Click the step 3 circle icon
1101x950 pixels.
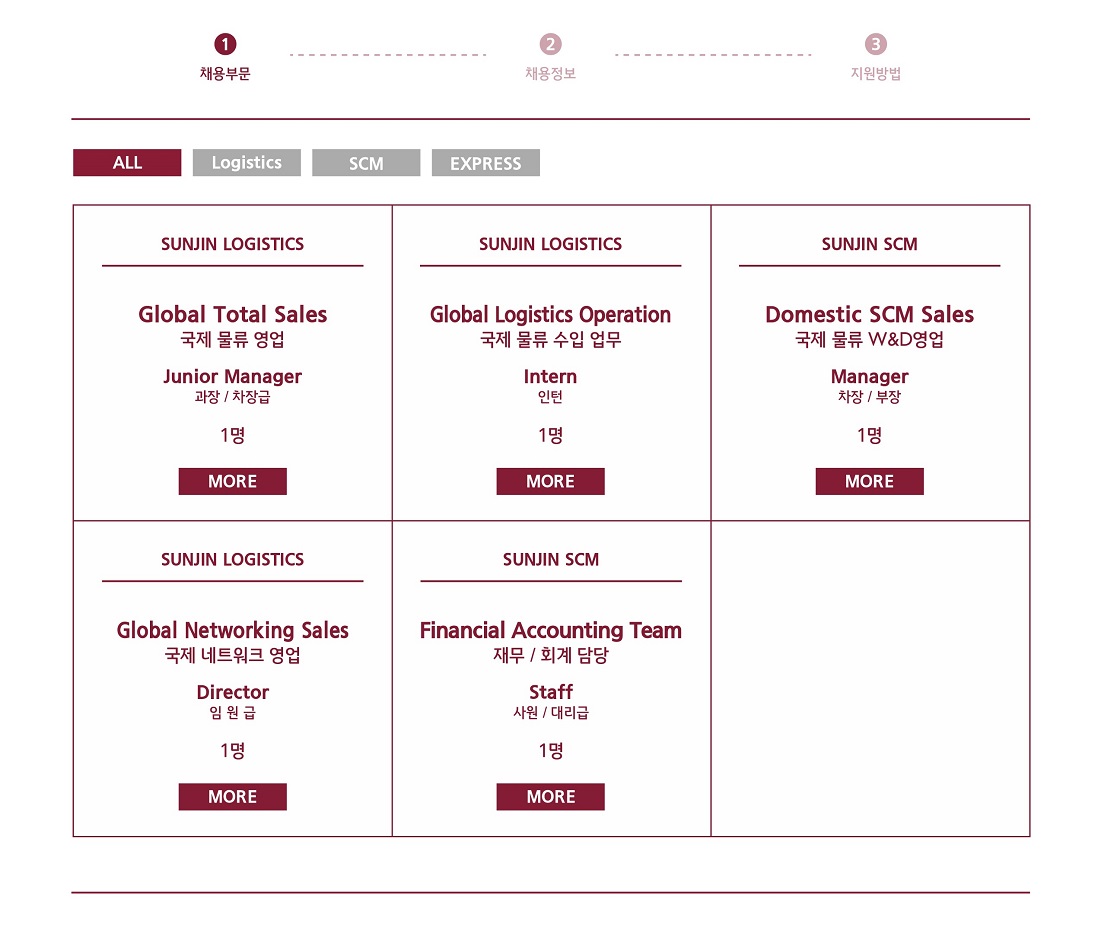[876, 44]
